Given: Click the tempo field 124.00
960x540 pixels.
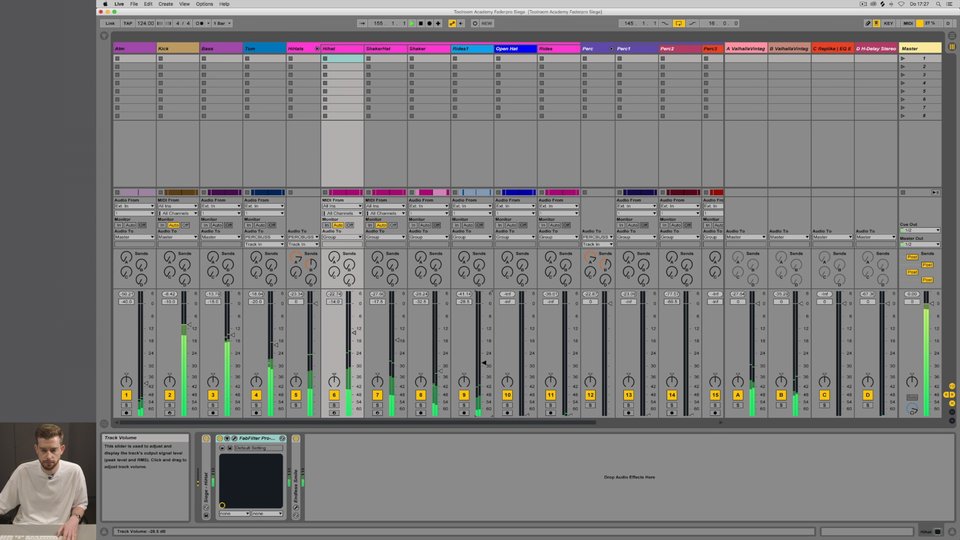Looking at the screenshot, I should point(145,23).
